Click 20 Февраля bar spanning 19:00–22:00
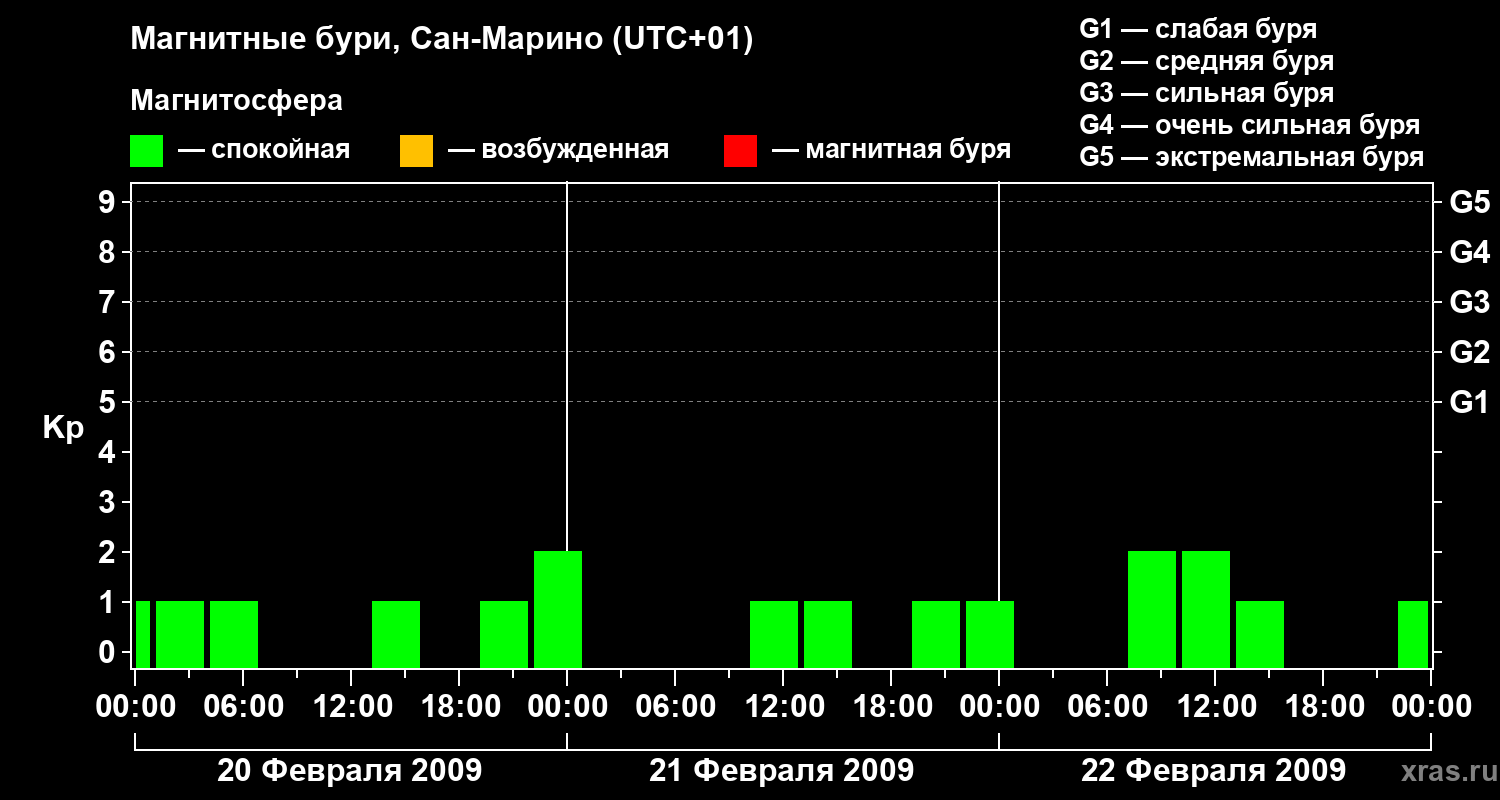1500x800 pixels. point(504,634)
